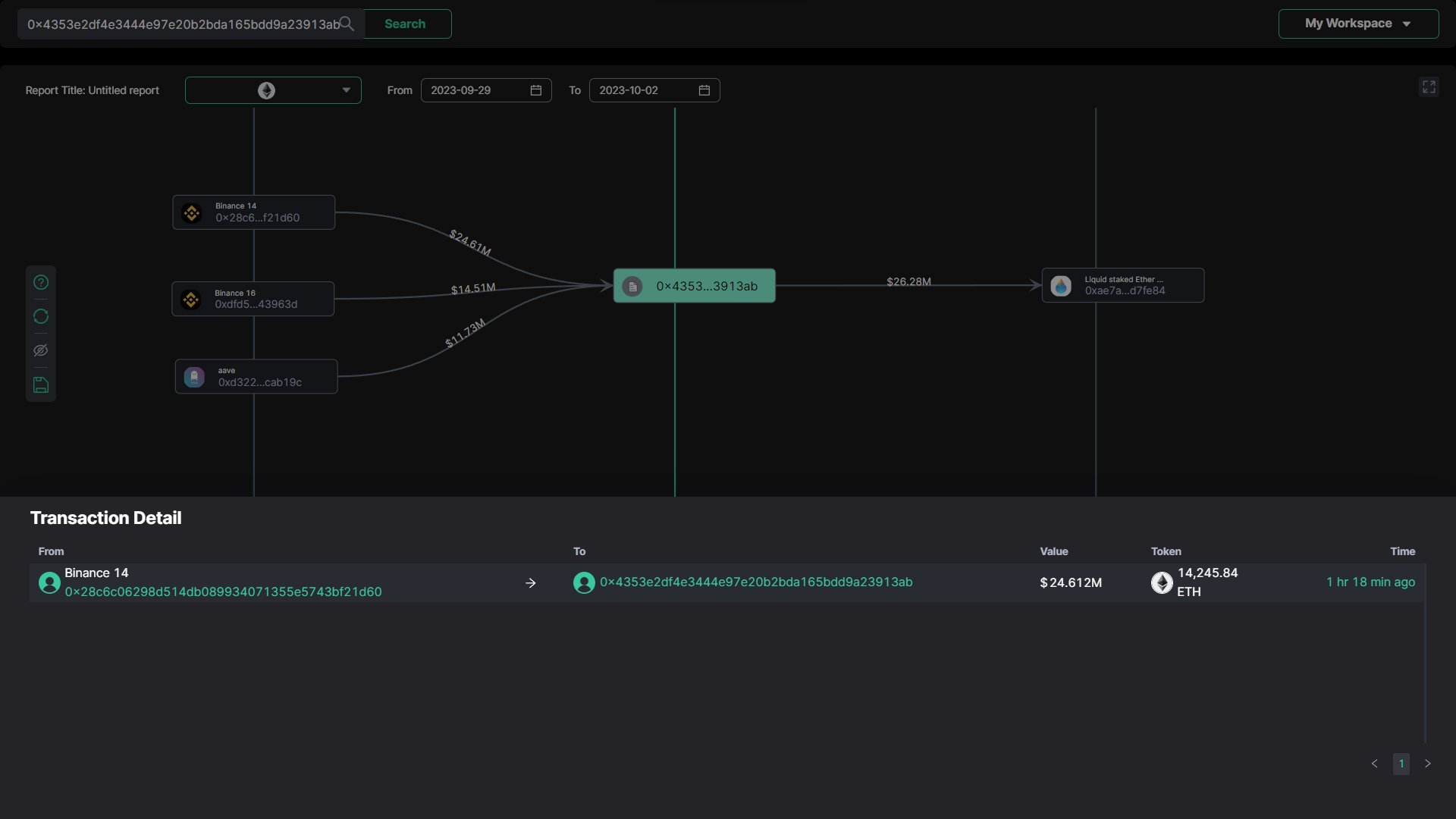Open recipient address 0x4353e2df link
The height and width of the screenshot is (819, 1456).
pyautogui.click(x=756, y=582)
